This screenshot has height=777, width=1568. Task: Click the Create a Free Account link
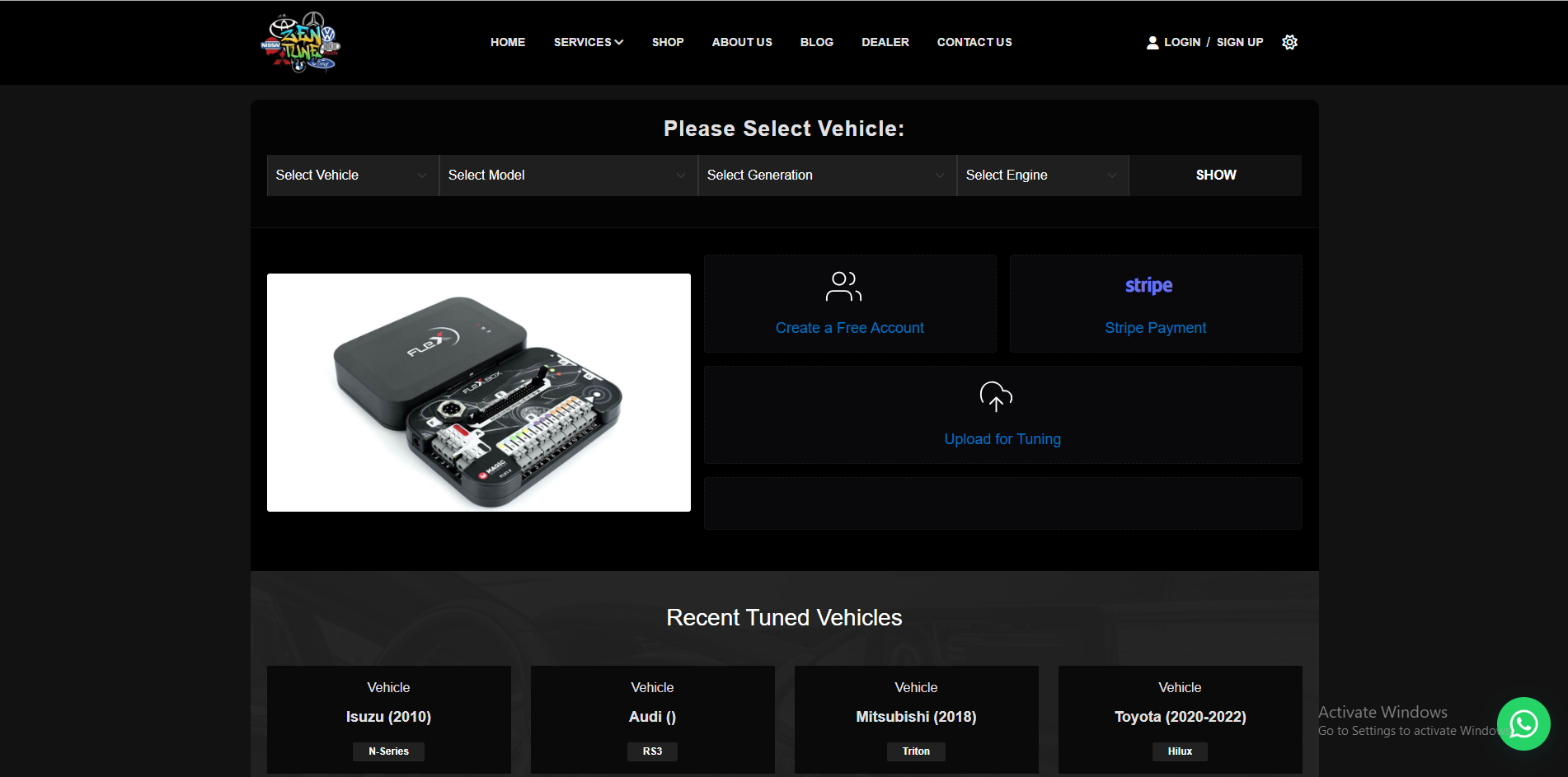pos(849,328)
